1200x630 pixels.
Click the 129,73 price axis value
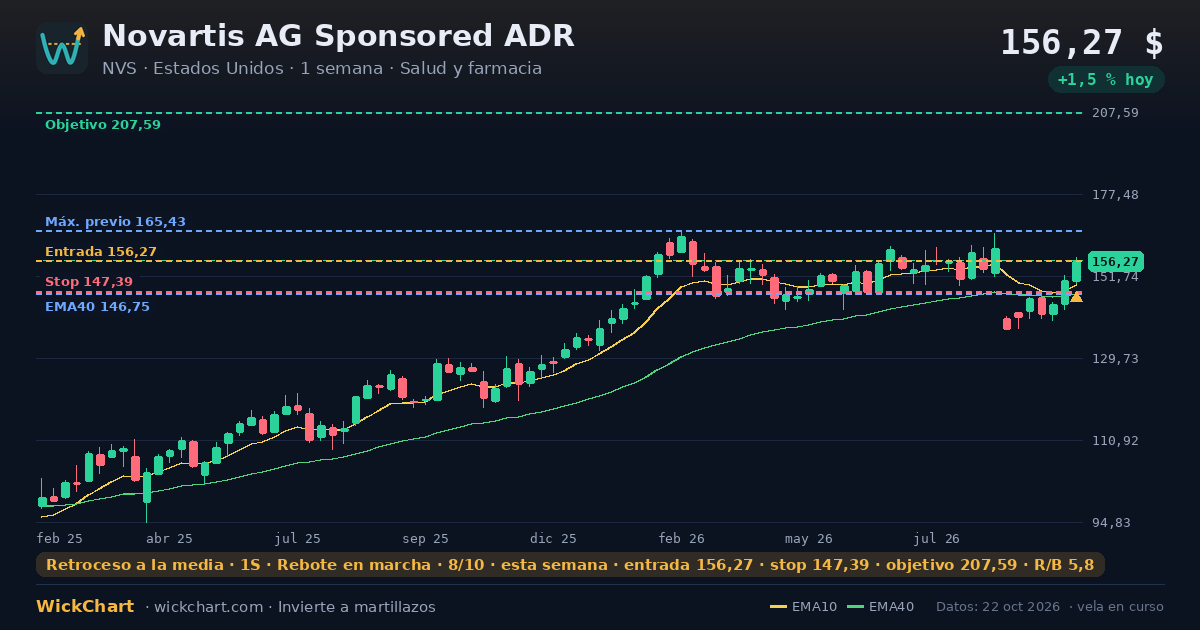1115,359
